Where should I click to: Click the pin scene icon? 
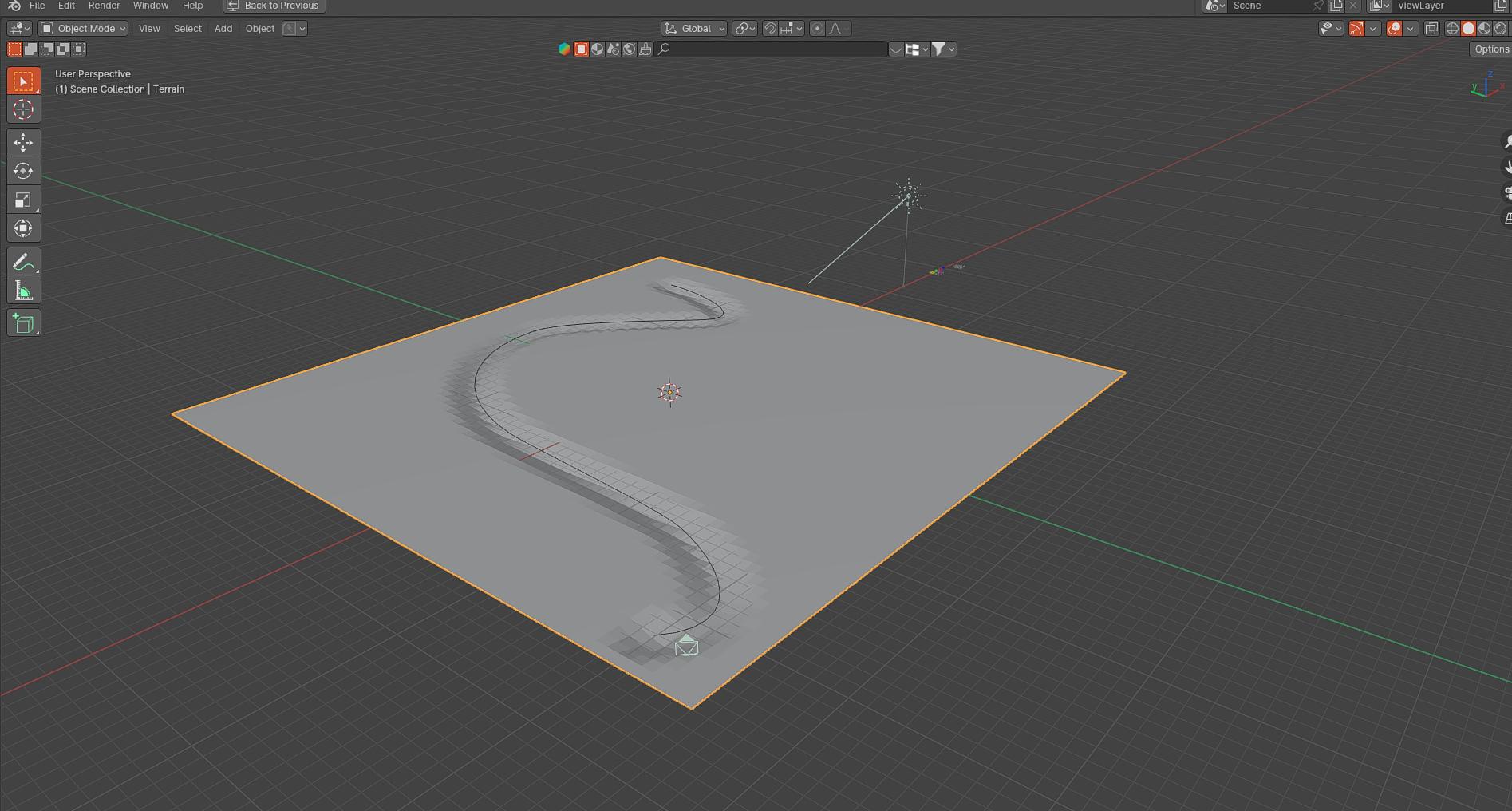(1318, 6)
